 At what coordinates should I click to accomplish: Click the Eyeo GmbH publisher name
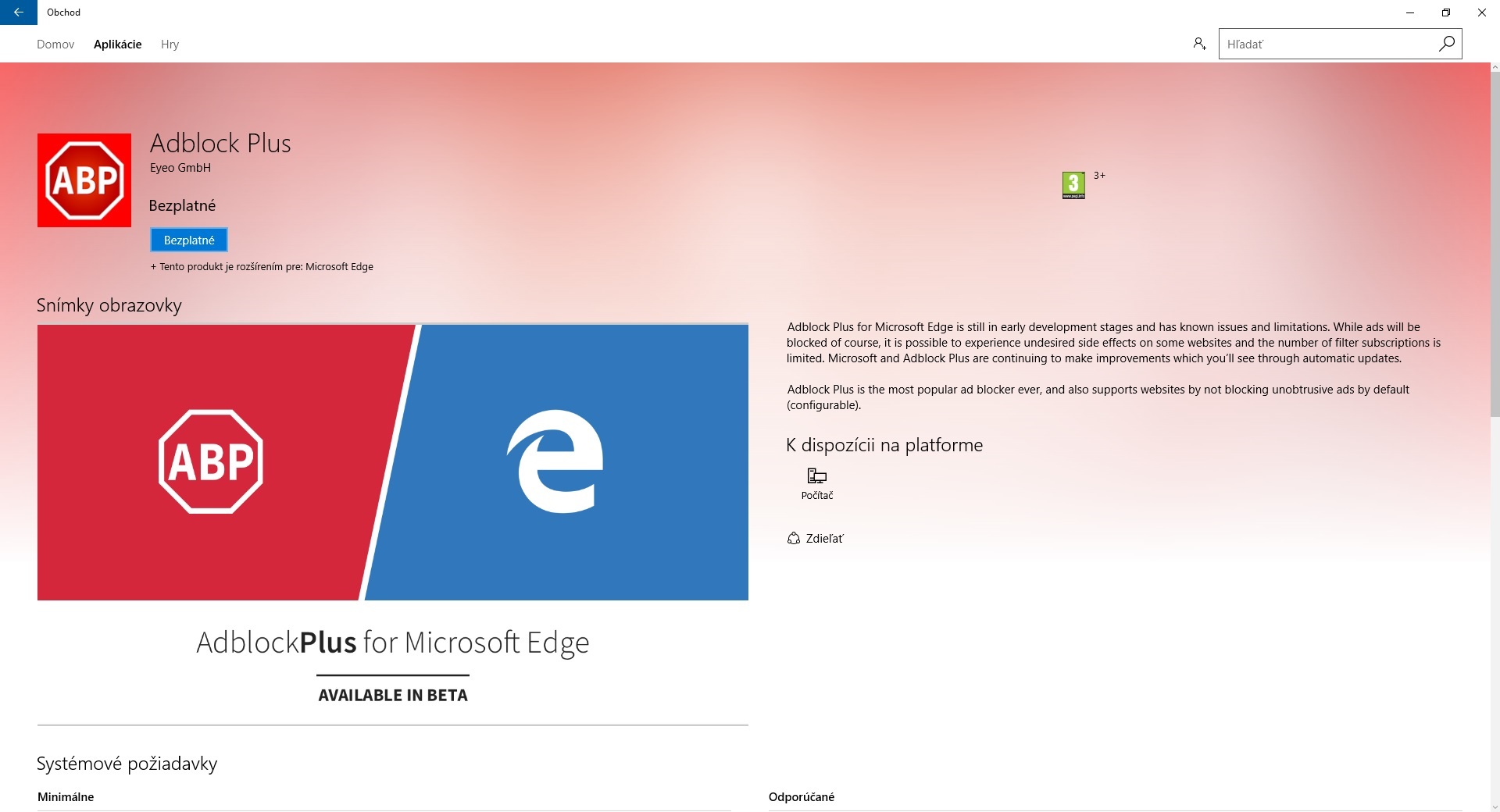tap(180, 168)
